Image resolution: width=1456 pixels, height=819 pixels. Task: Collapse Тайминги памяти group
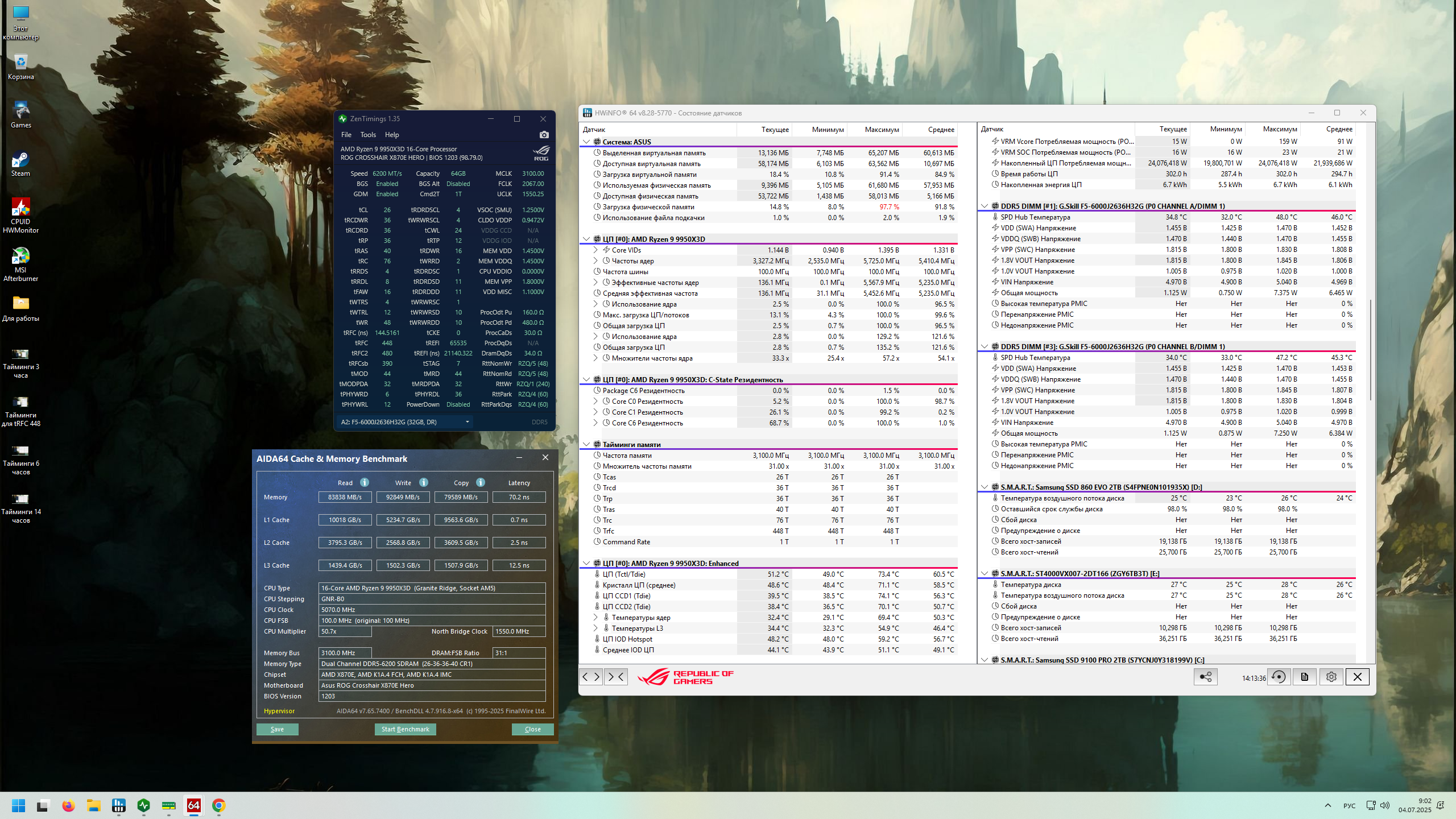point(586,444)
